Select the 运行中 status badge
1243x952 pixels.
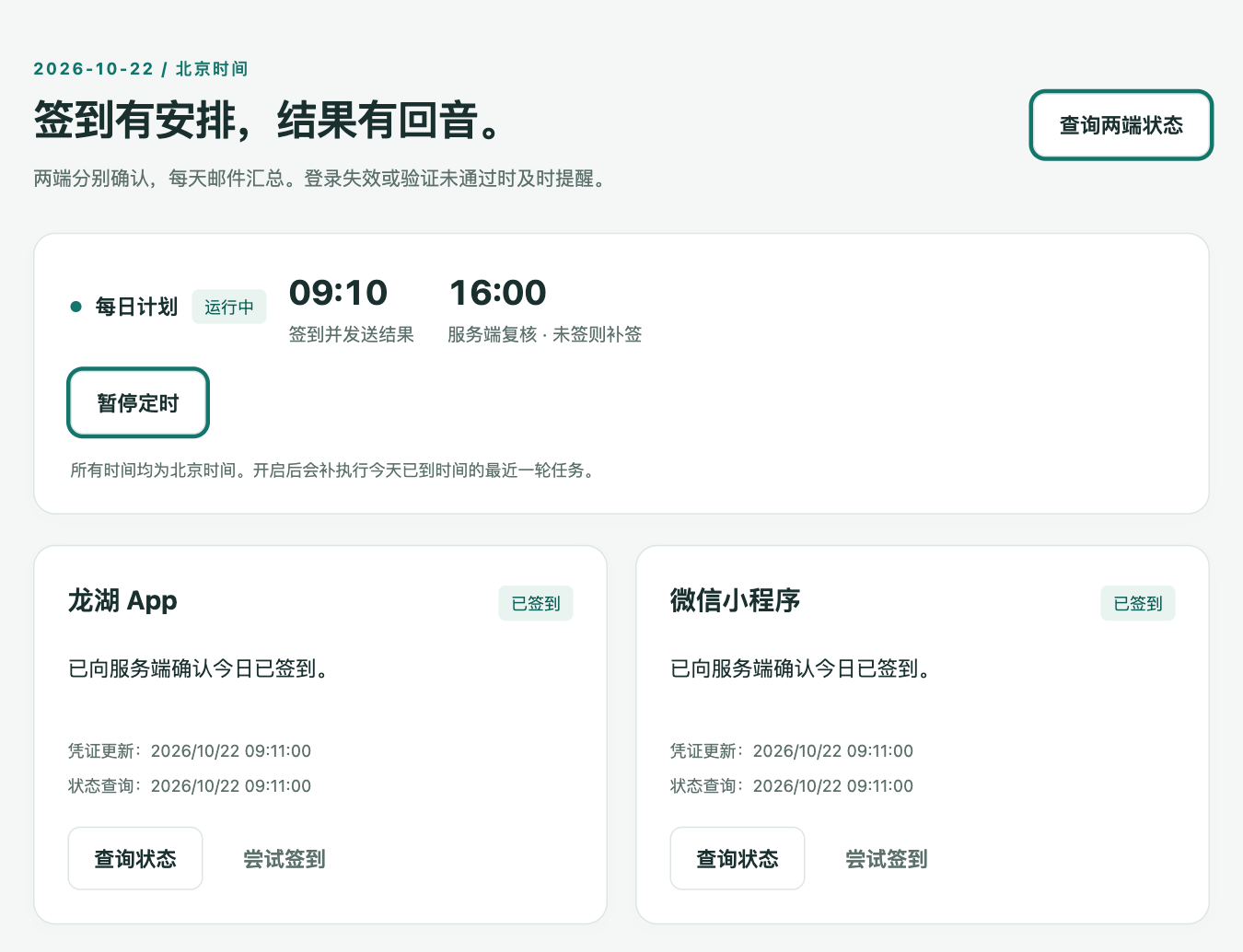pyautogui.click(x=229, y=307)
